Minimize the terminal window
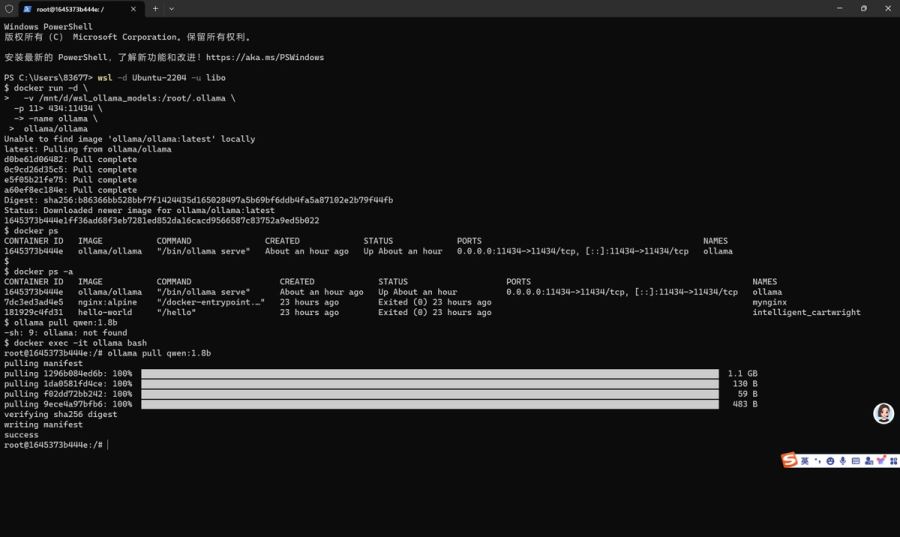The width and height of the screenshot is (900, 537). click(x=840, y=9)
